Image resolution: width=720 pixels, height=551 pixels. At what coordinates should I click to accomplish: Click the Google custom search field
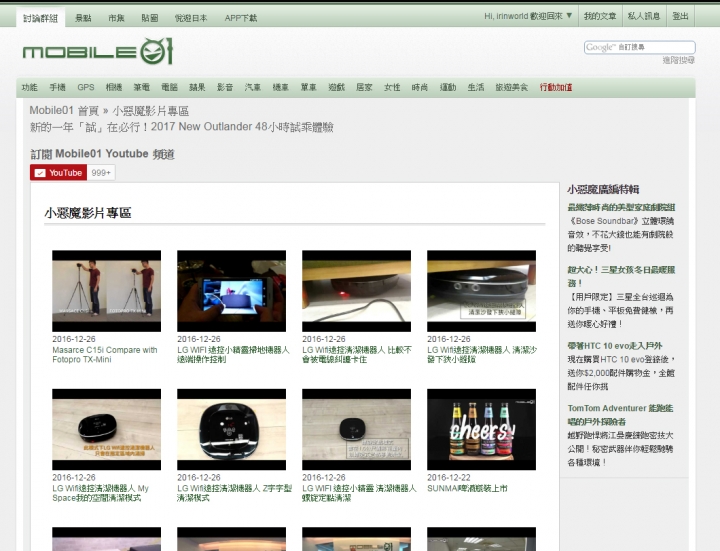(639, 47)
